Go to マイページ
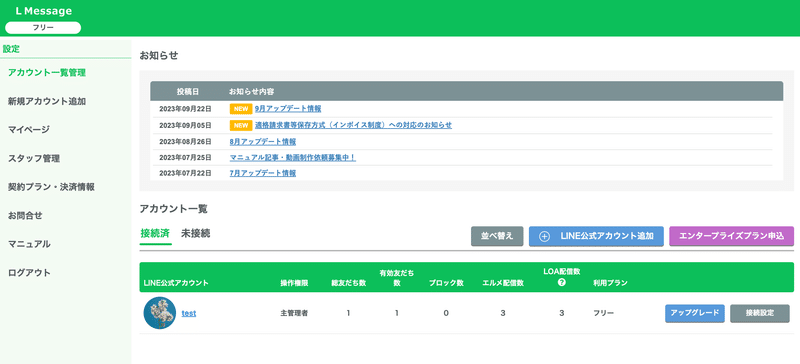 tap(29, 130)
